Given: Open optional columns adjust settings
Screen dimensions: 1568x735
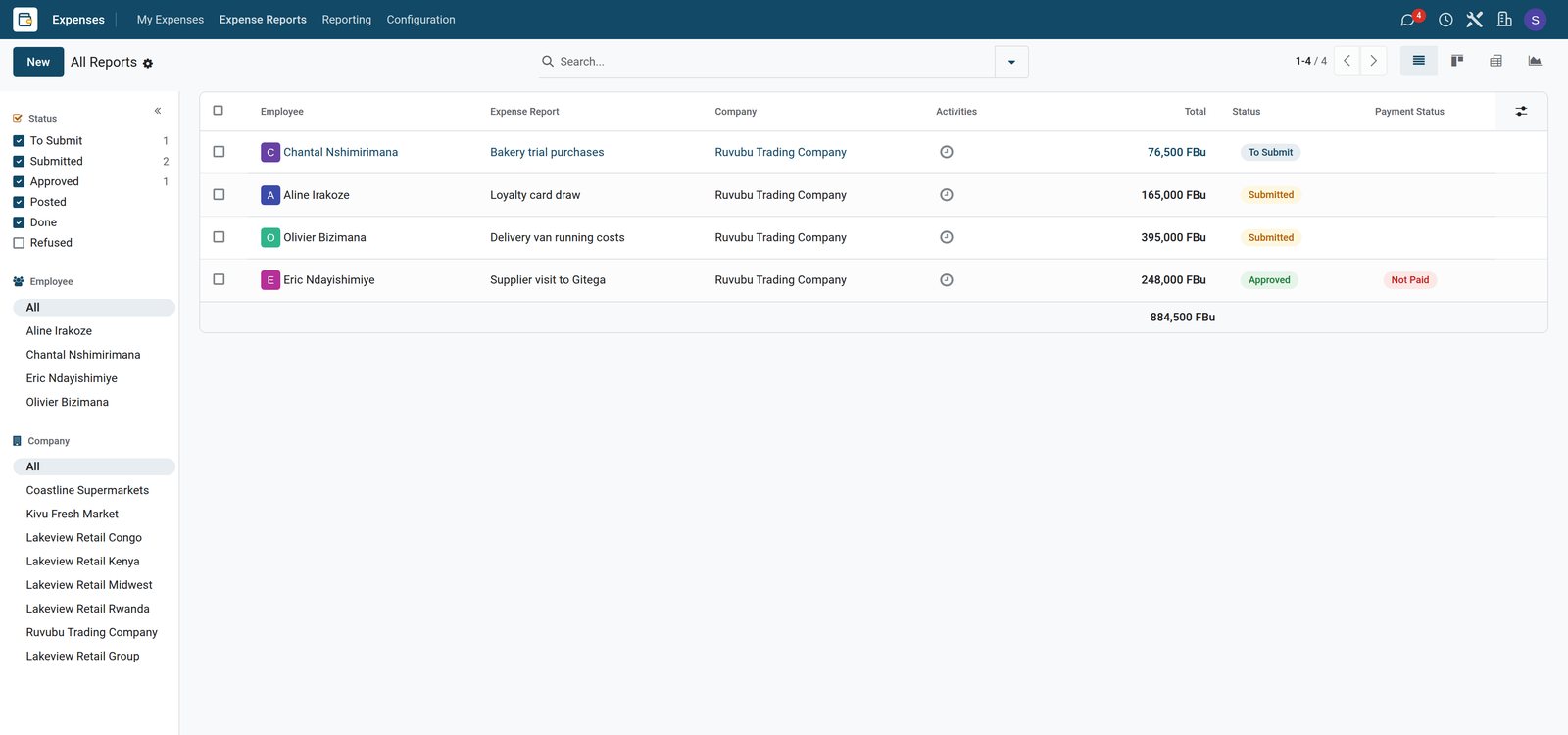Looking at the screenshot, I should (x=1521, y=112).
